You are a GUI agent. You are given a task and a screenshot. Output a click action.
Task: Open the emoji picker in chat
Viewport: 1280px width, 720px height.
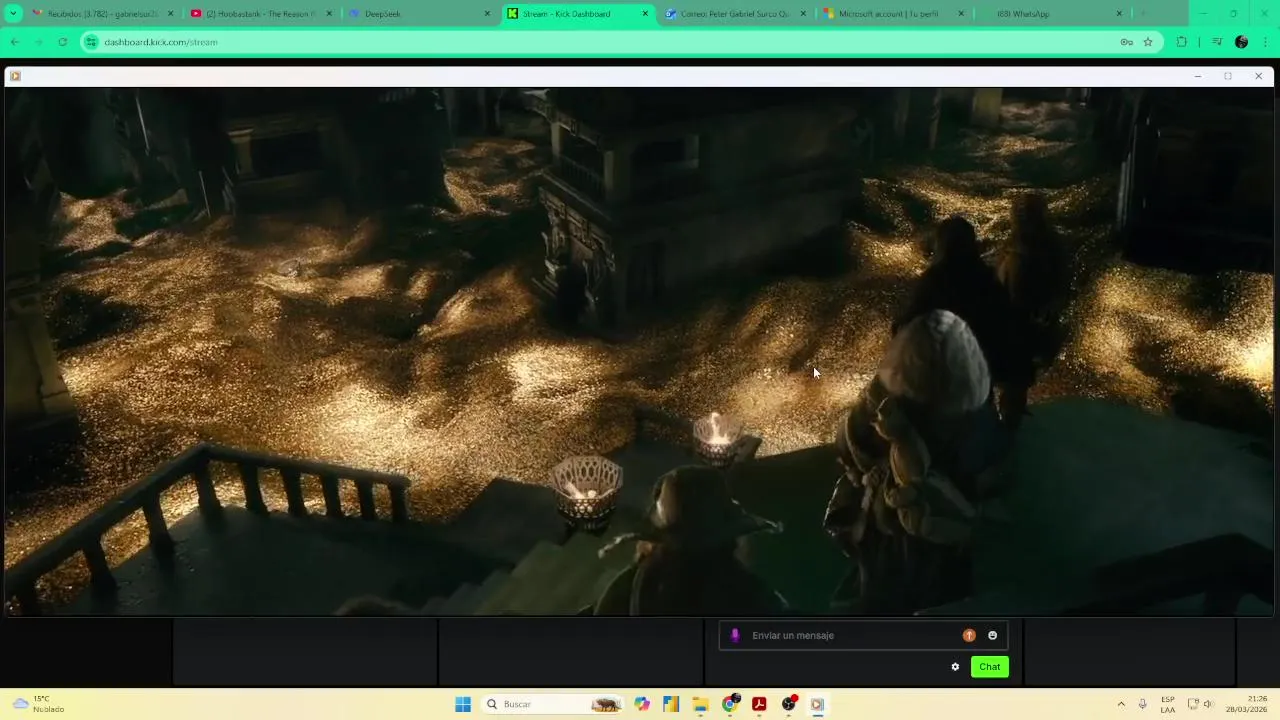pos(992,635)
